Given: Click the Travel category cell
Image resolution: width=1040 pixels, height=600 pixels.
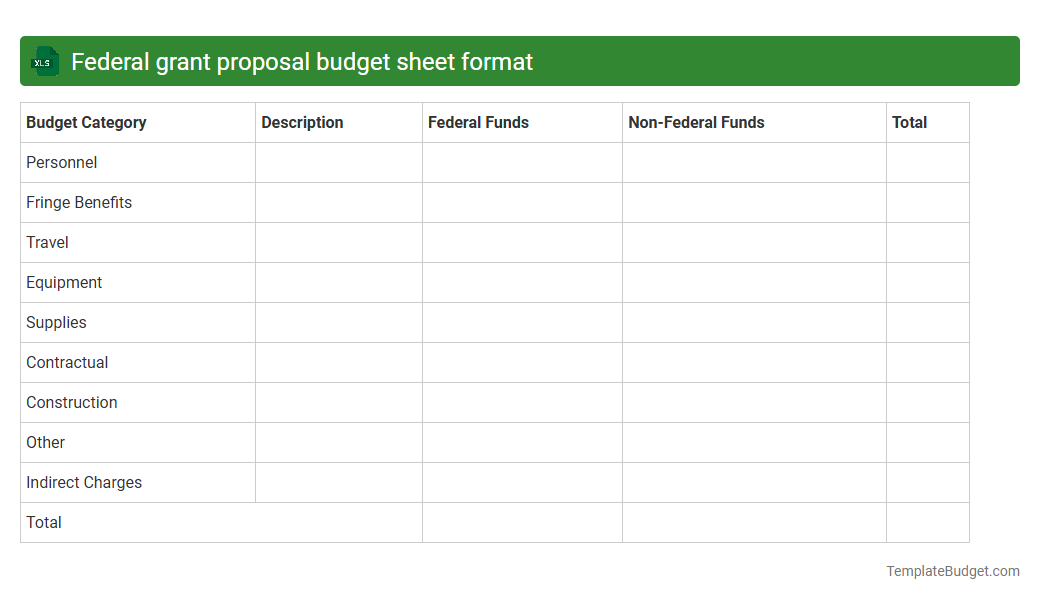Looking at the screenshot, I should tap(47, 242).
